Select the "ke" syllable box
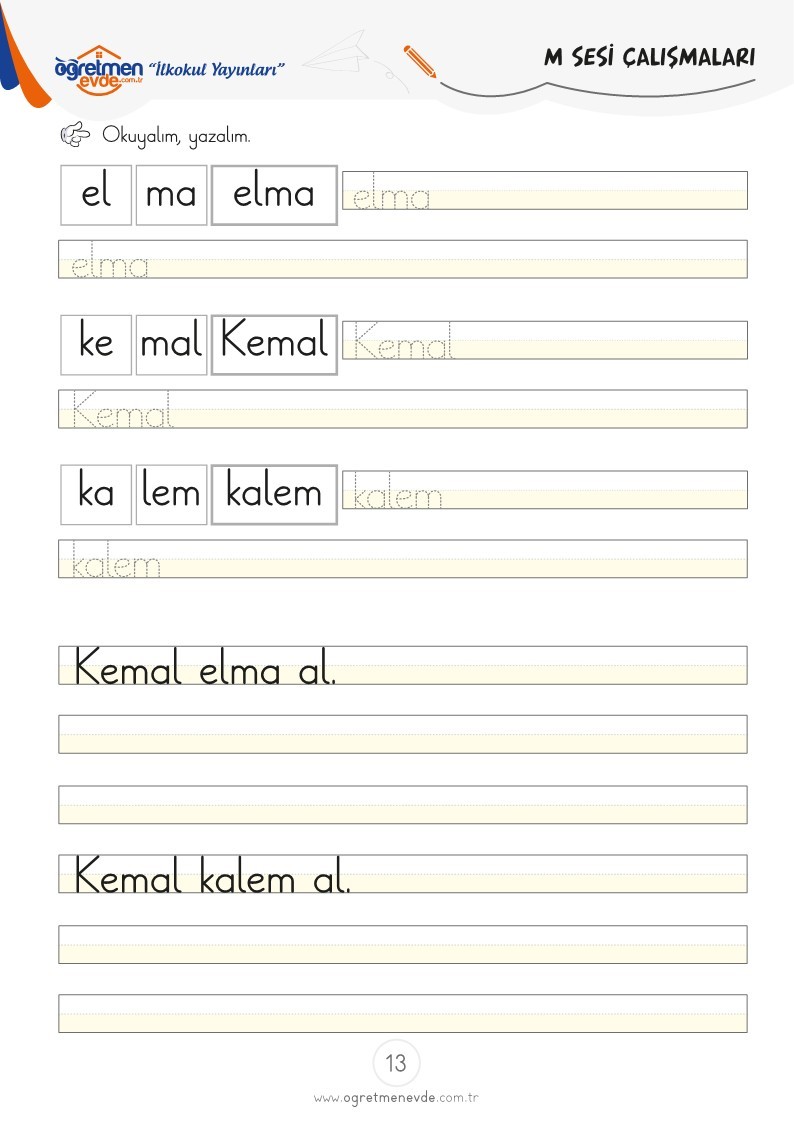794x1123 pixels. point(96,344)
